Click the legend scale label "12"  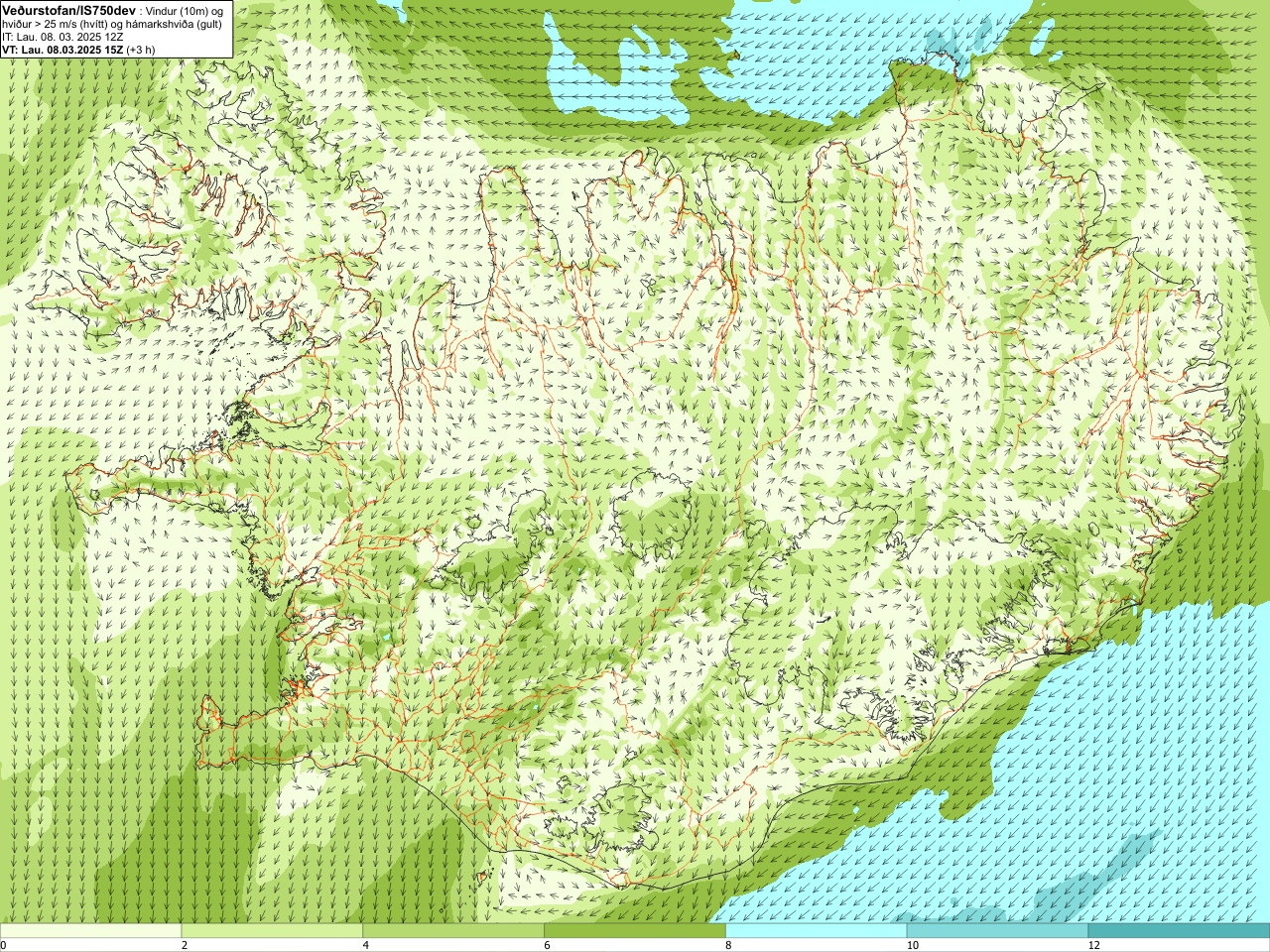(x=1093, y=946)
